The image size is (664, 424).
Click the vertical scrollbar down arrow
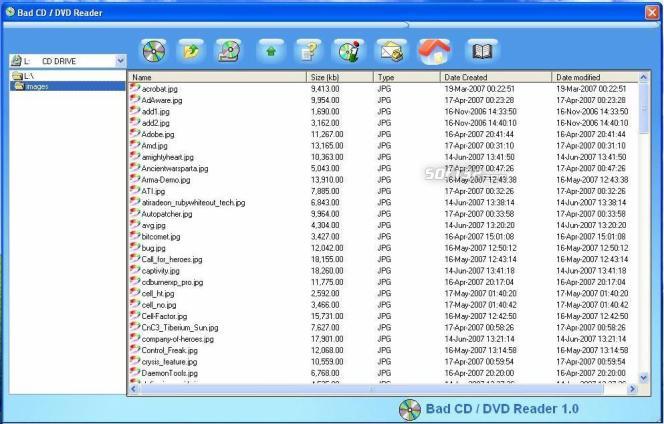click(644, 377)
